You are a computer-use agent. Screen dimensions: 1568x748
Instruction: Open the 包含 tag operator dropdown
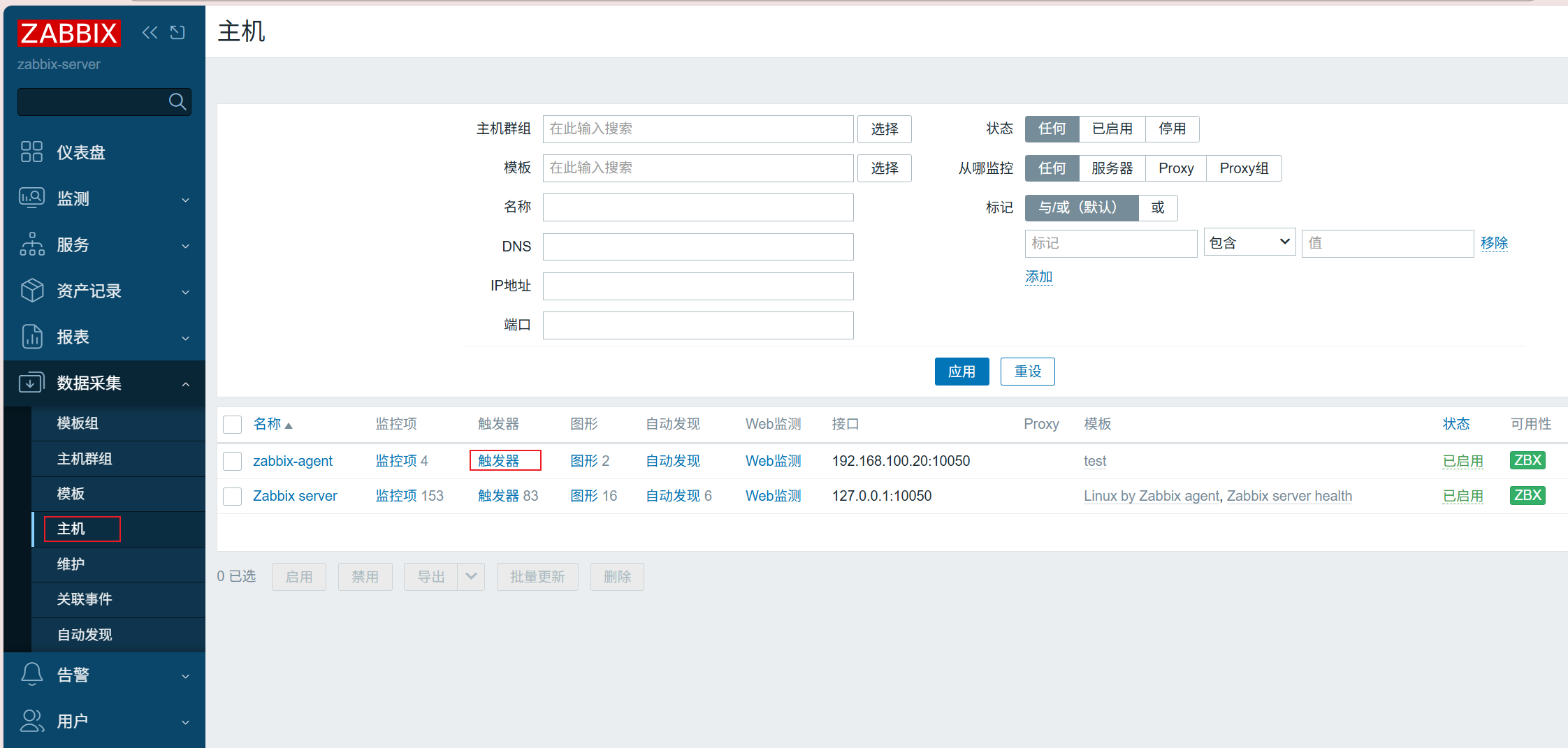click(1249, 242)
